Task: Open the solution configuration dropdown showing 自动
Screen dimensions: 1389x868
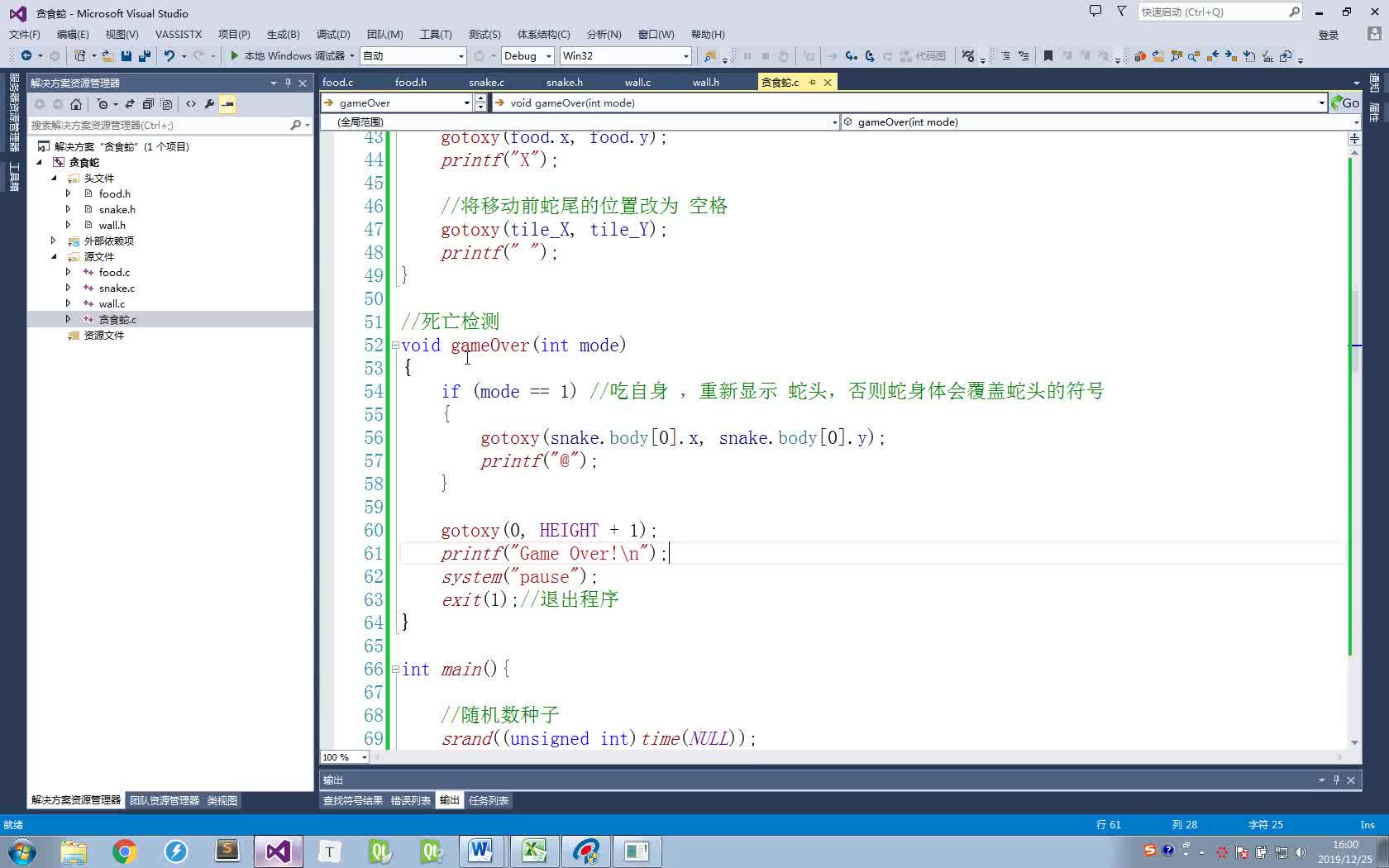Action: [x=413, y=55]
